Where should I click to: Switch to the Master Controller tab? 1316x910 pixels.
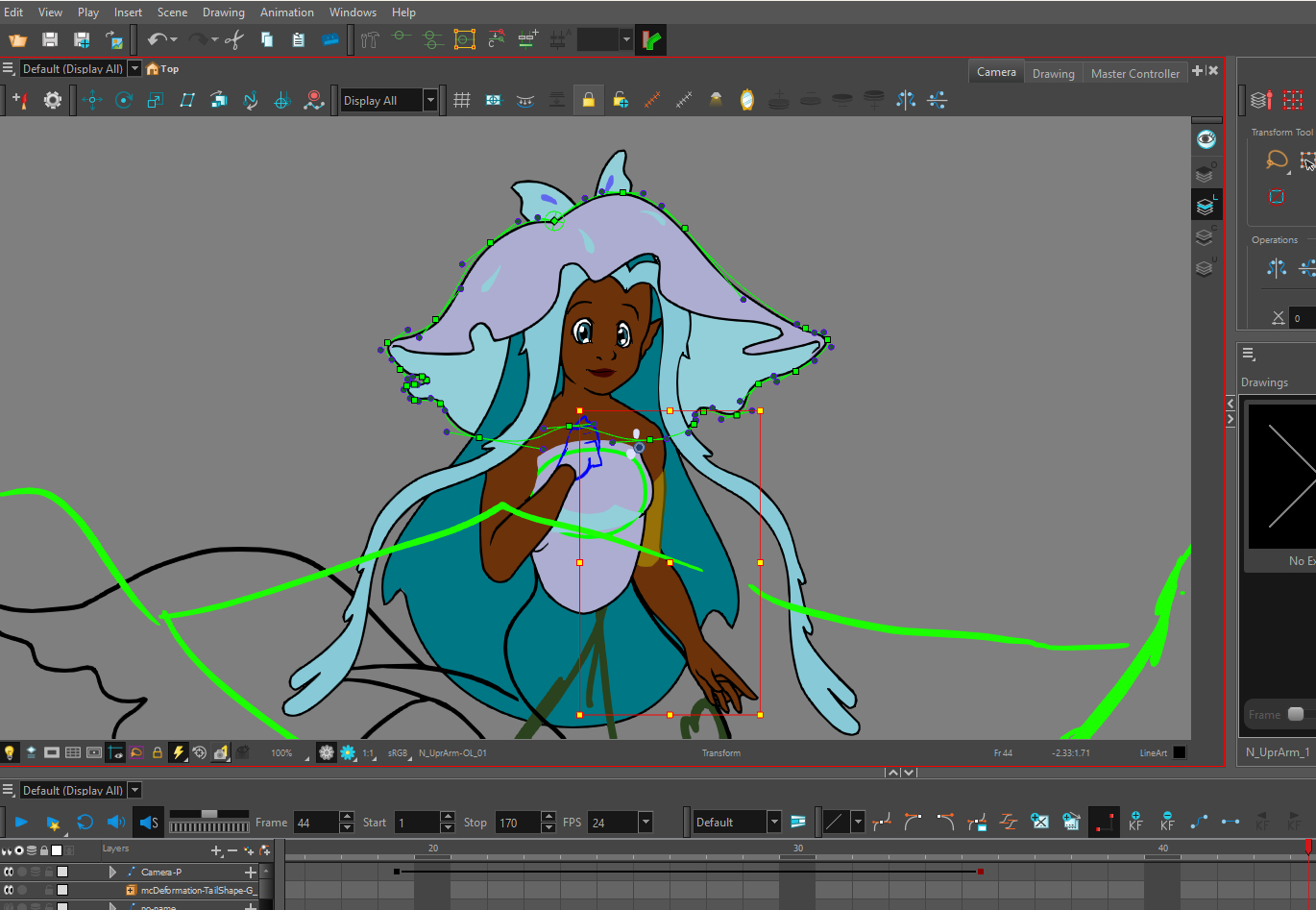[x=1134, y=73]
